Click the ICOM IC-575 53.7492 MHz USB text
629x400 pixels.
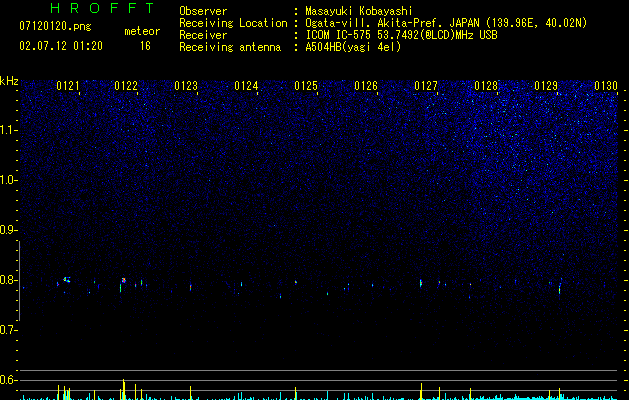coord(401,35)
